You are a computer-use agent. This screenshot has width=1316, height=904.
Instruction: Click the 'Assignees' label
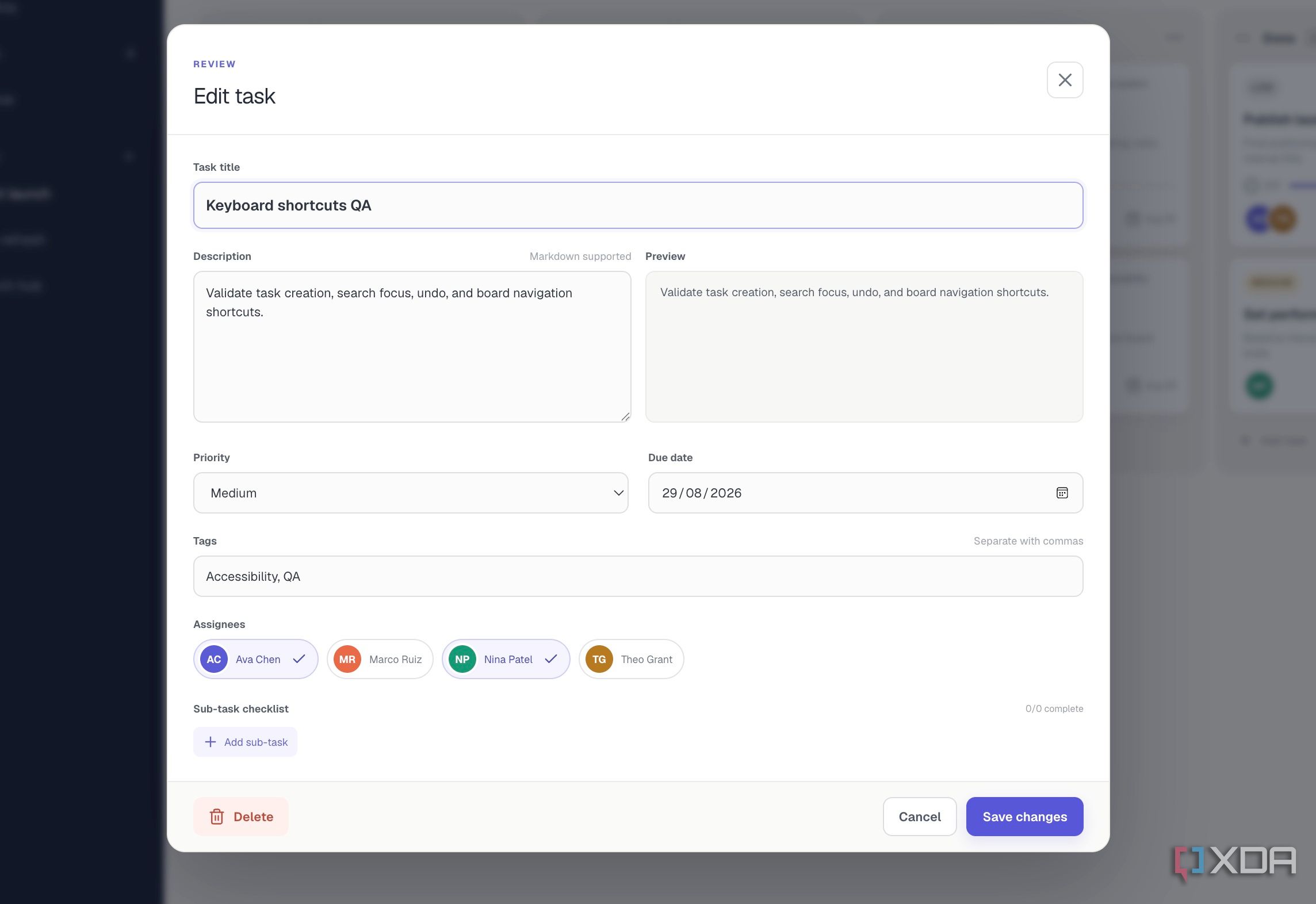click(x=219, y=625)
